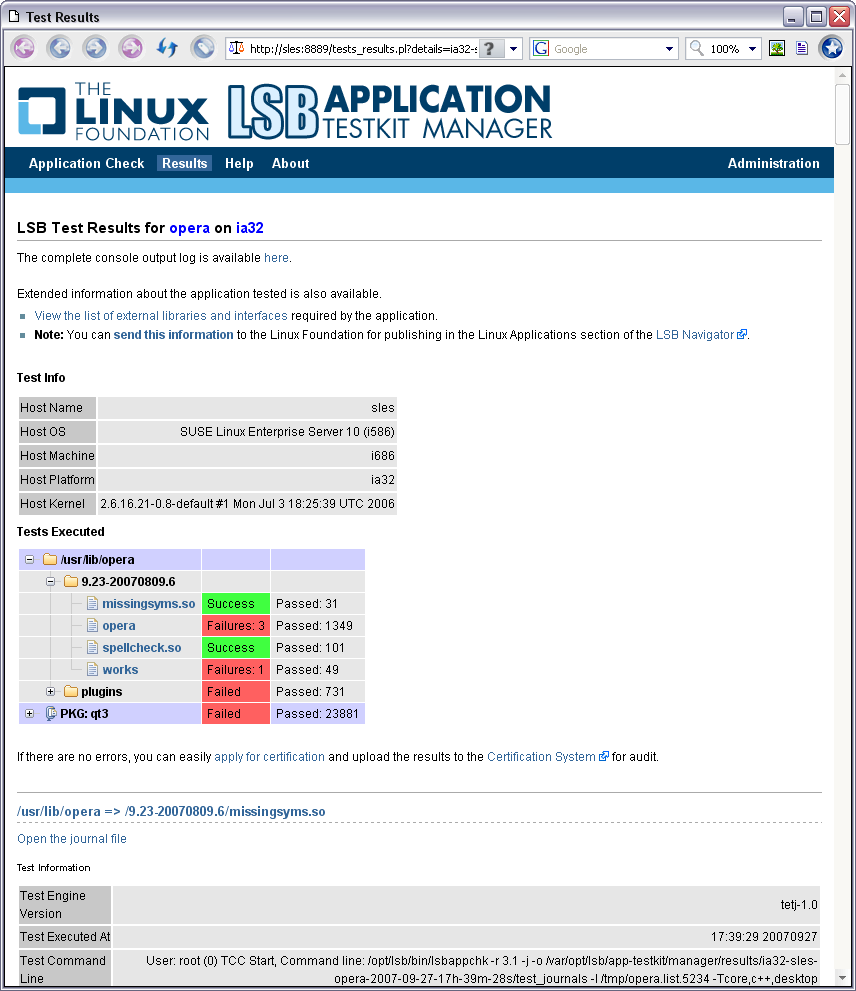Click the wand tool icon in toolbar

point(203,48)
